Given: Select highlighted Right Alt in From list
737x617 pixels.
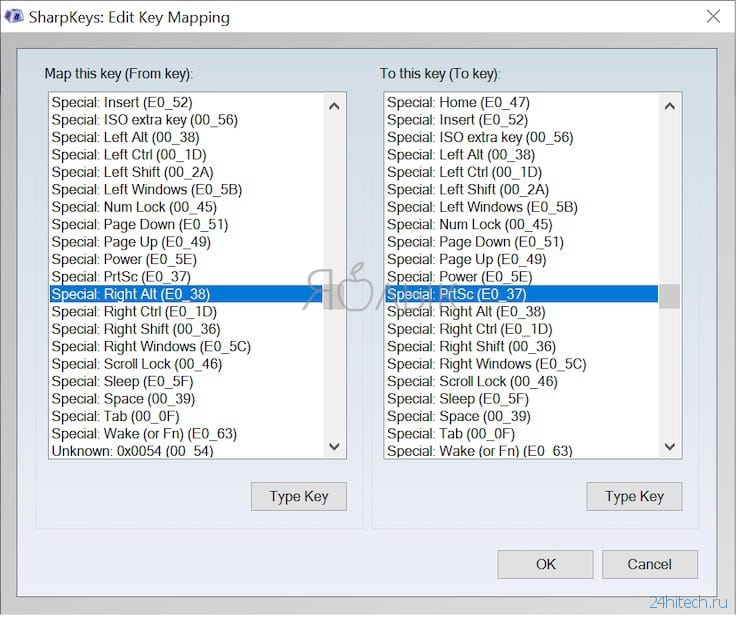Looking at the screenshot, I should 186,294.
